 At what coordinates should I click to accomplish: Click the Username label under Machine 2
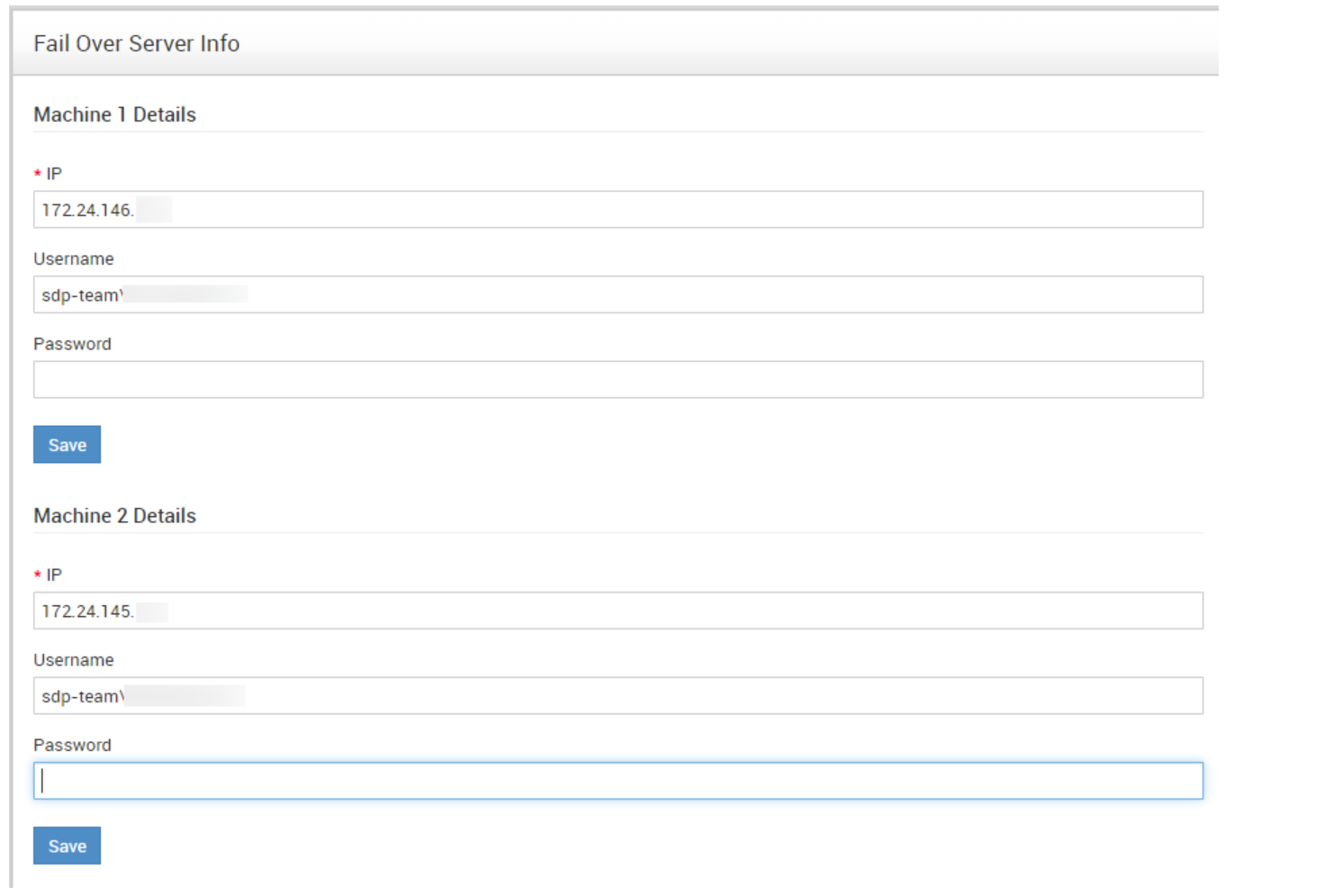(74, 660)
